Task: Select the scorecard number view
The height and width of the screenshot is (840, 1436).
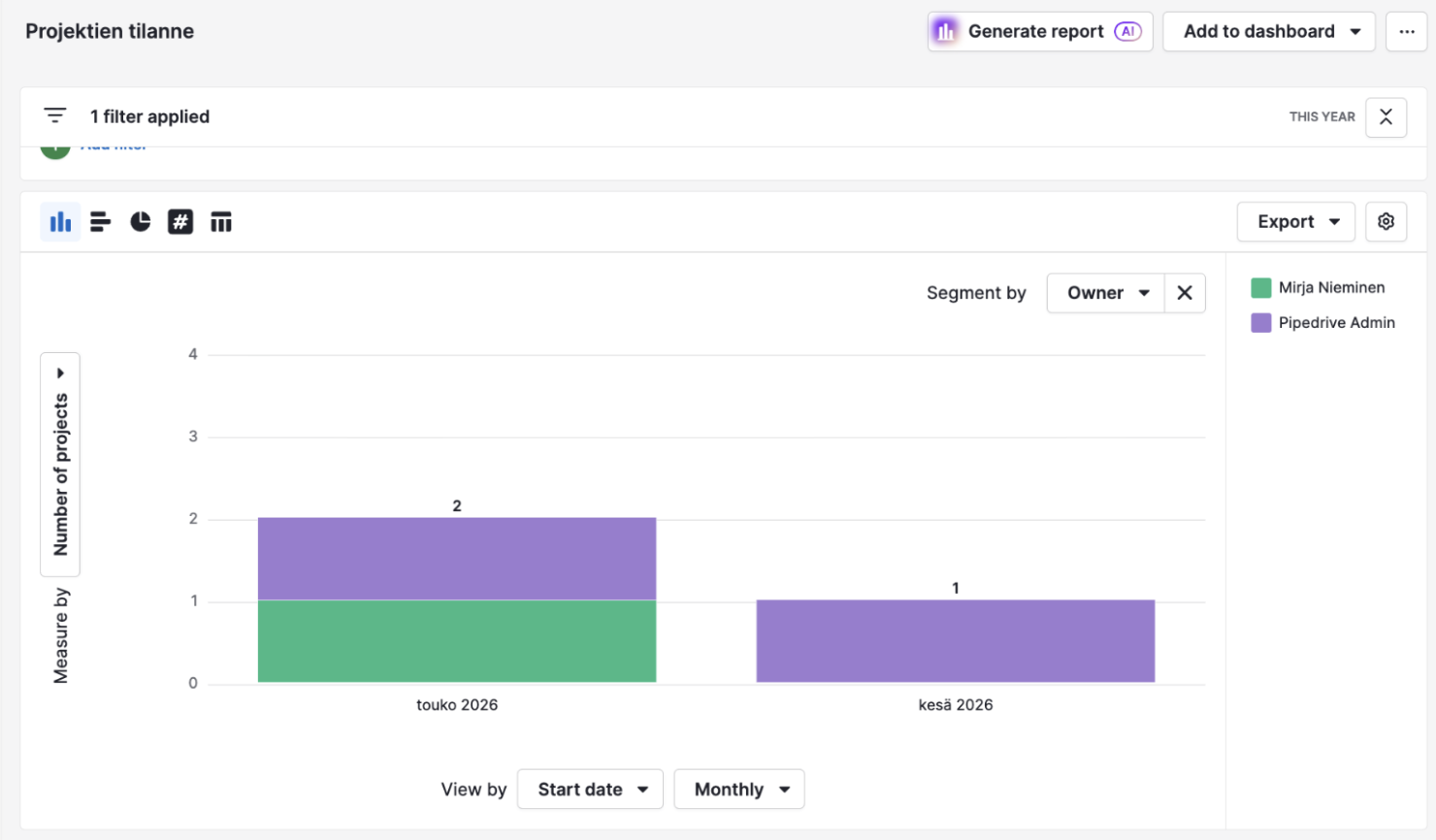Action: click(x=180, y=222)
